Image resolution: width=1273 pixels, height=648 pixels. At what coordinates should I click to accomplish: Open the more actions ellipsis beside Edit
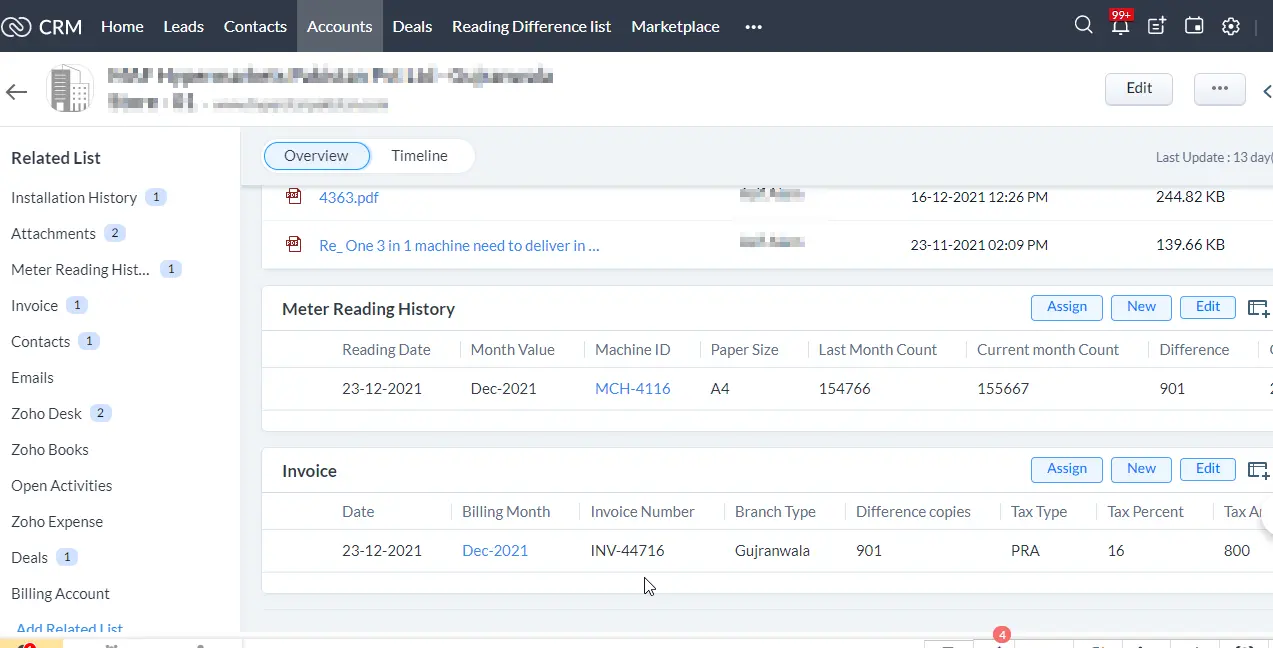[1219, 88]
